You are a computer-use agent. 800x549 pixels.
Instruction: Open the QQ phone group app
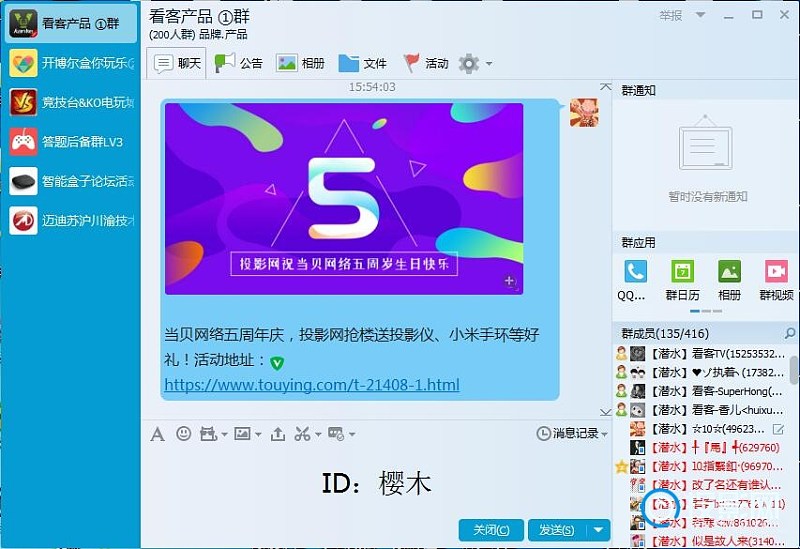[634, 280]
